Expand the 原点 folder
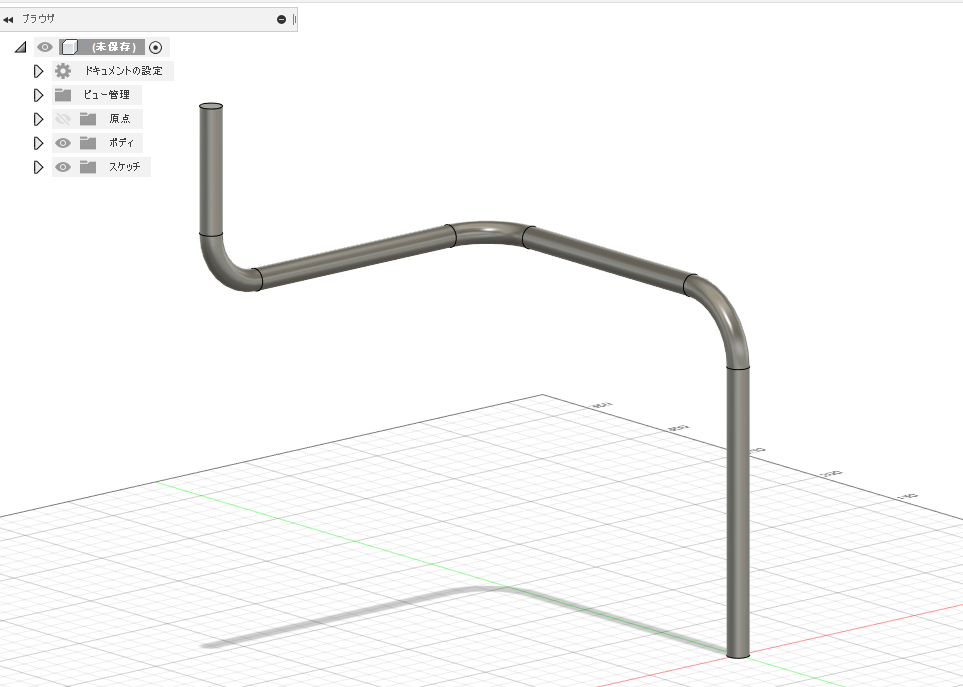This screenshot has width=963, height=687. (x=38, y=119)
